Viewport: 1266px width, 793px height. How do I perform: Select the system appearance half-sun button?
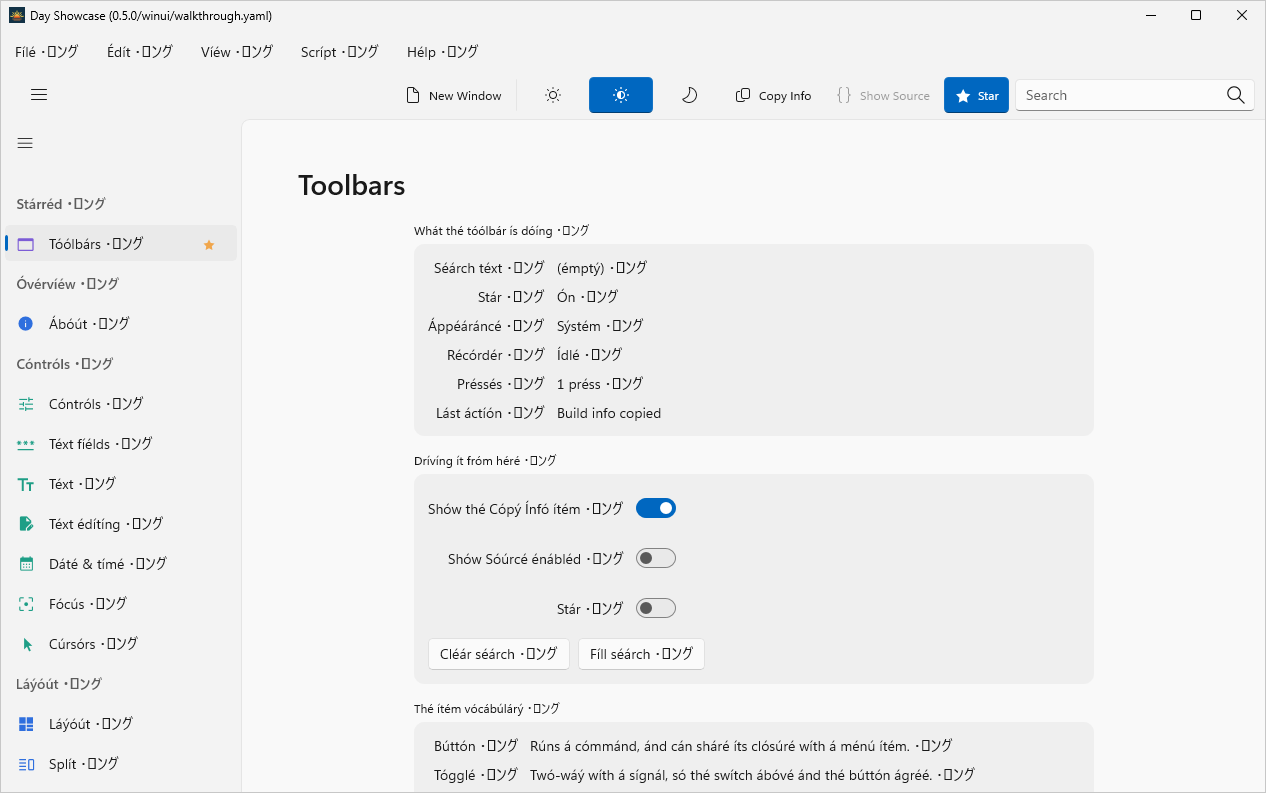[x=621, y=95]
